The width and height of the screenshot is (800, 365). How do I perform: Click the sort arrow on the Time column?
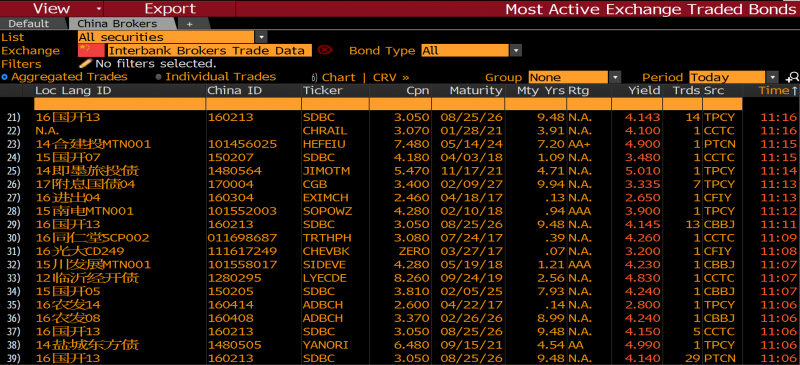(x=794, y=91)
